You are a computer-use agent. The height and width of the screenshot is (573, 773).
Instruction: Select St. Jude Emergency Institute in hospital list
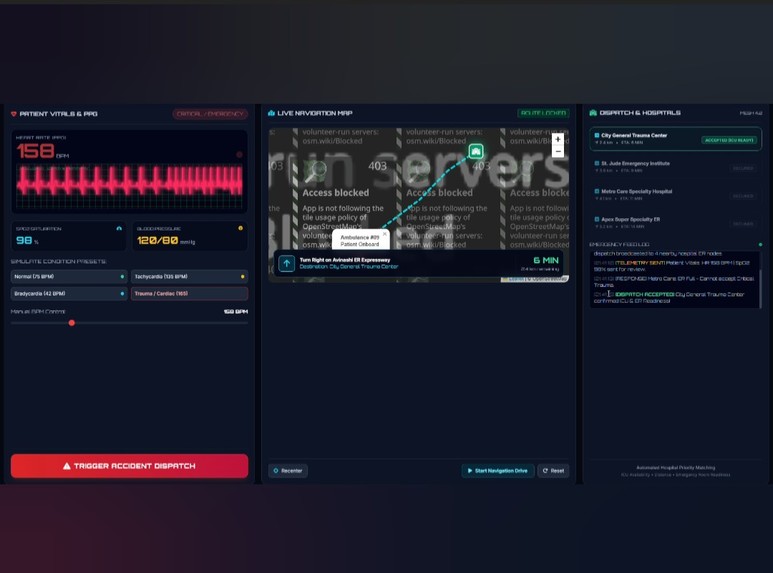[x=675, y=167]
